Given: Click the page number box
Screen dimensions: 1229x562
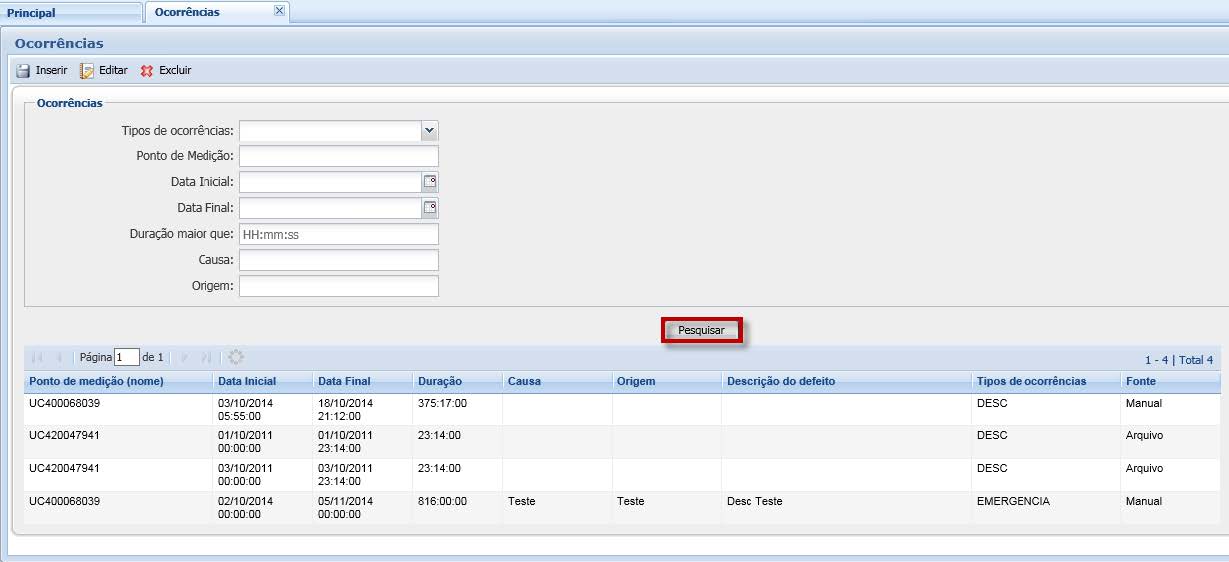Looking at the screenshot, I should point(127,357).
